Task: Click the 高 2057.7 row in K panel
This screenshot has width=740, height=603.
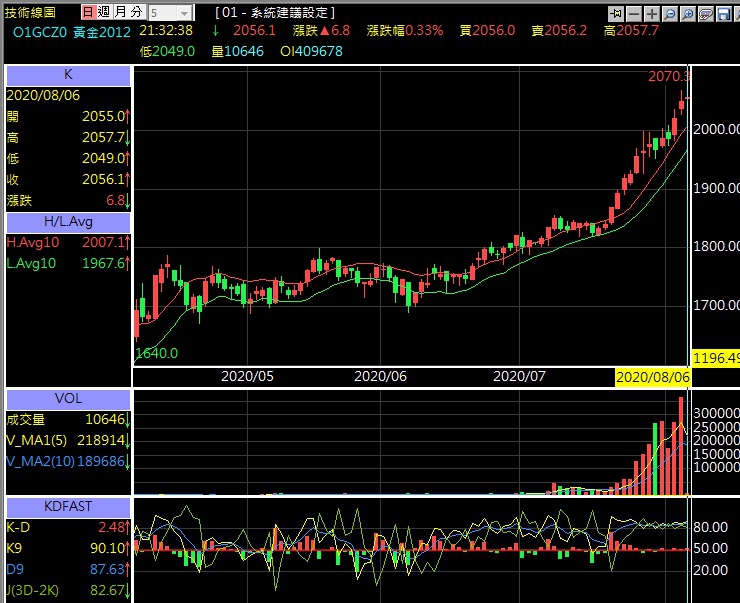Action: pyautogui.click(x=68, y=138)
